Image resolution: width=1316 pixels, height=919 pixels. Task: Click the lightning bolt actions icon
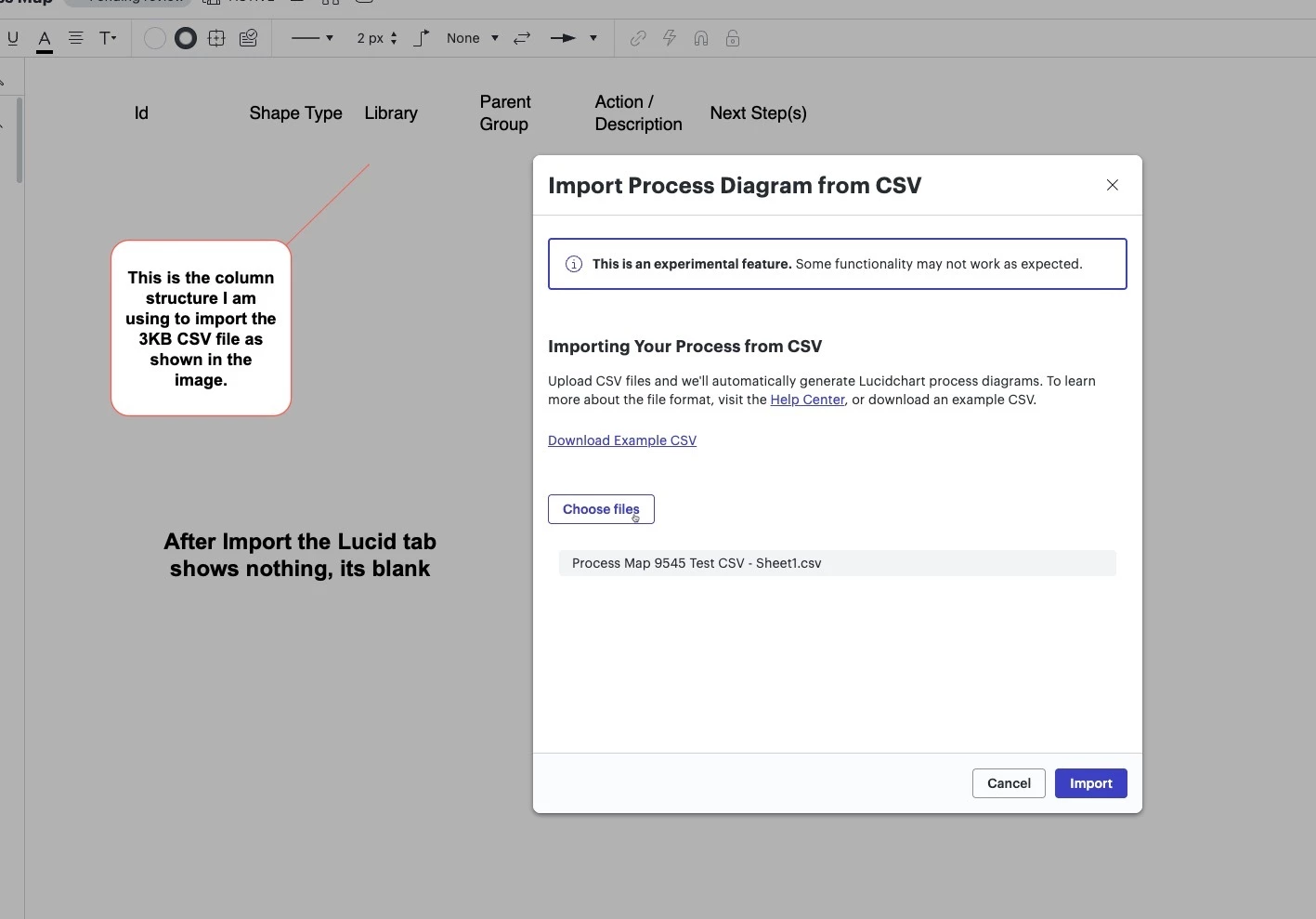(x=670, y=38)
